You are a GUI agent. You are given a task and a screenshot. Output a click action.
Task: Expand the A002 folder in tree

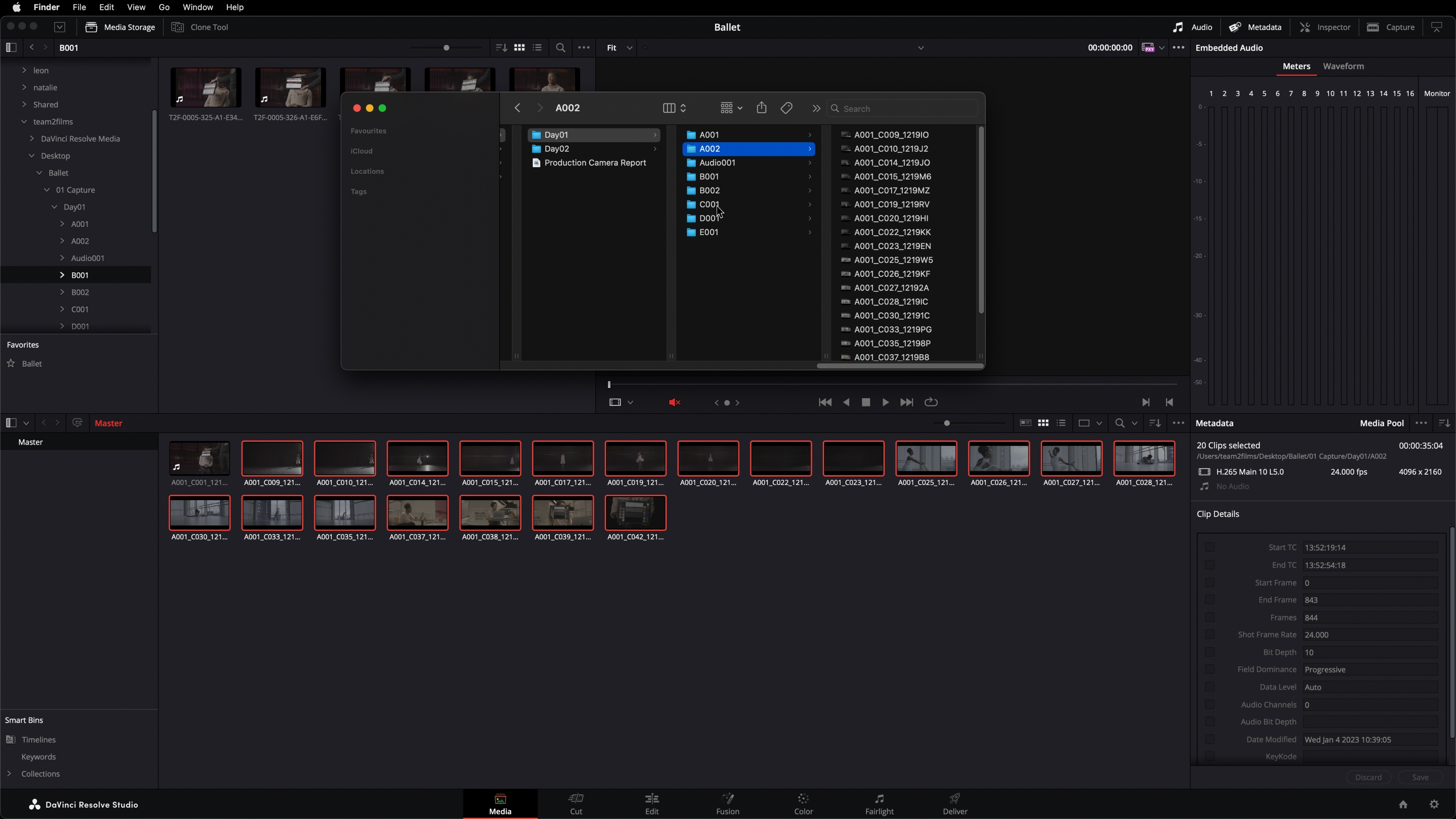pos(62,241)
